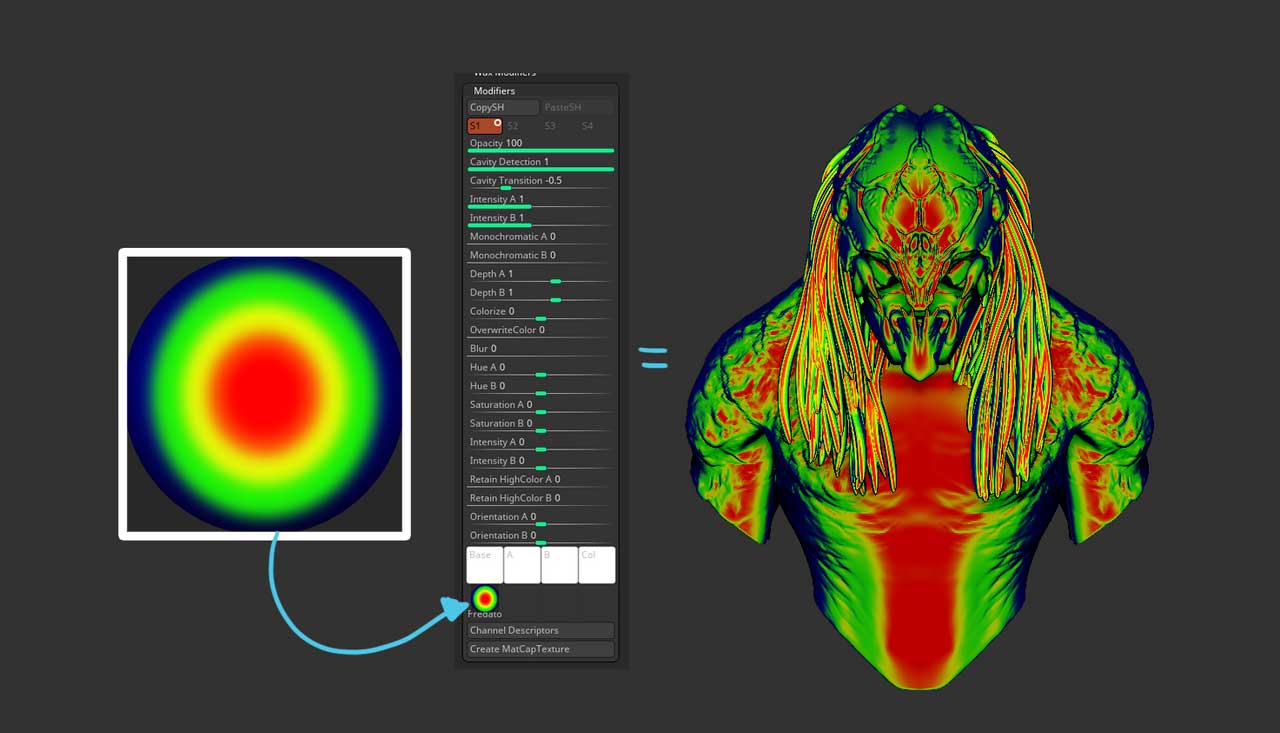Click the Opacity 100 slider

541,144
